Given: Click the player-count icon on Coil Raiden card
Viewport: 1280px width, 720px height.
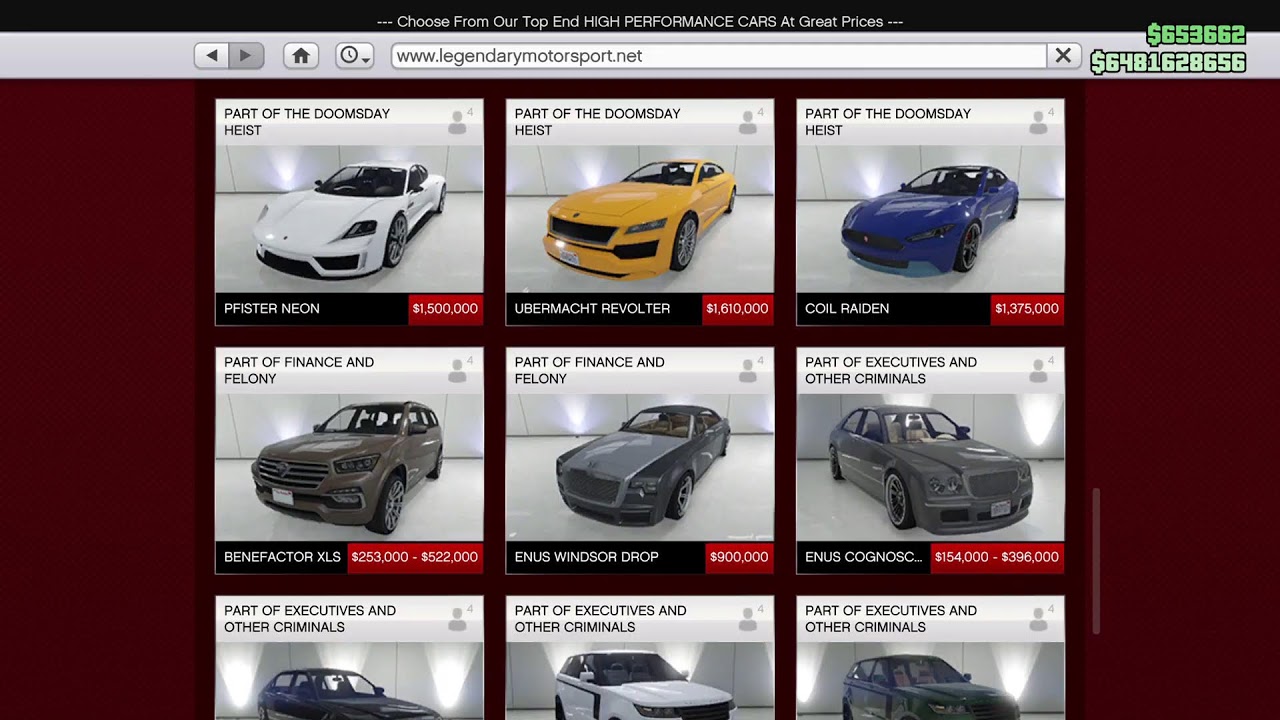Looking at the screenshot, I should click(1040, 121).
